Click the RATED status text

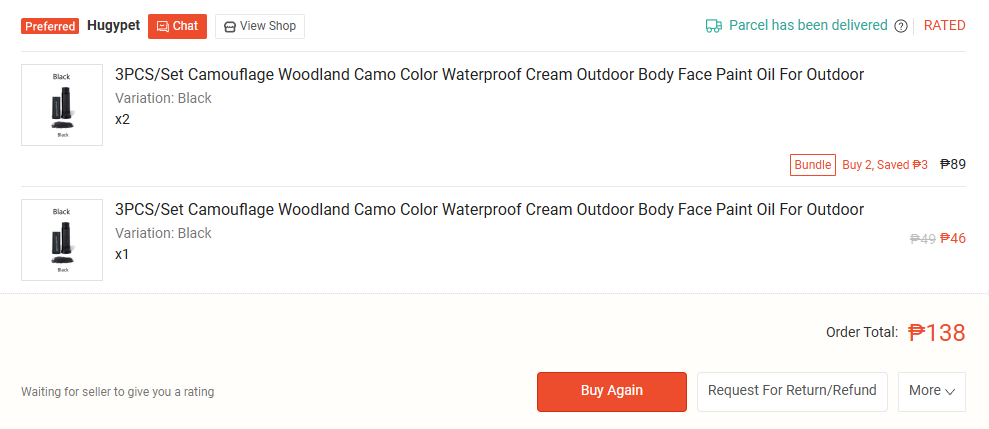(x=944, y=26)
